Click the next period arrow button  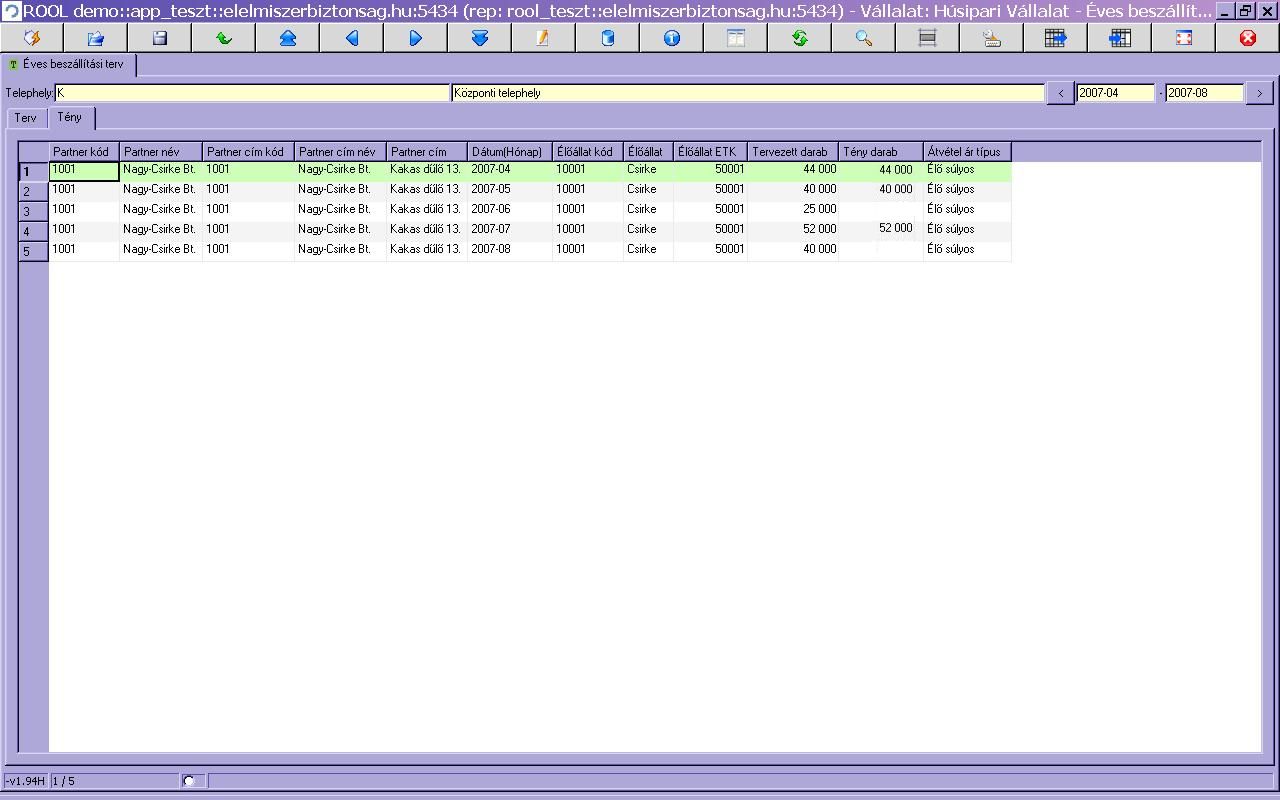click(1260, 93)
